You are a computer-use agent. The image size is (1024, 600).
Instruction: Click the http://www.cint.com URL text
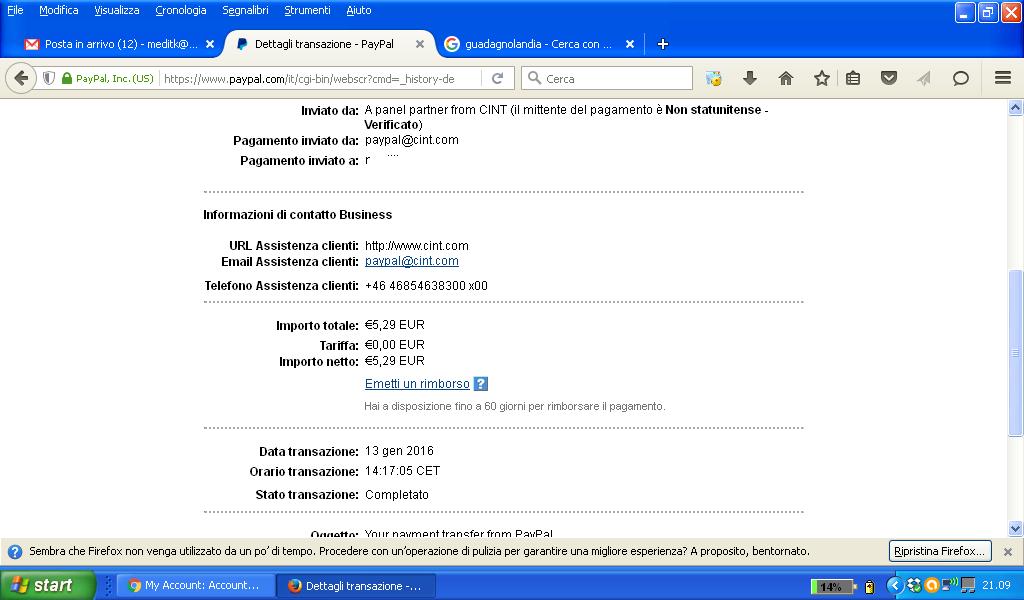pos(417,245)
